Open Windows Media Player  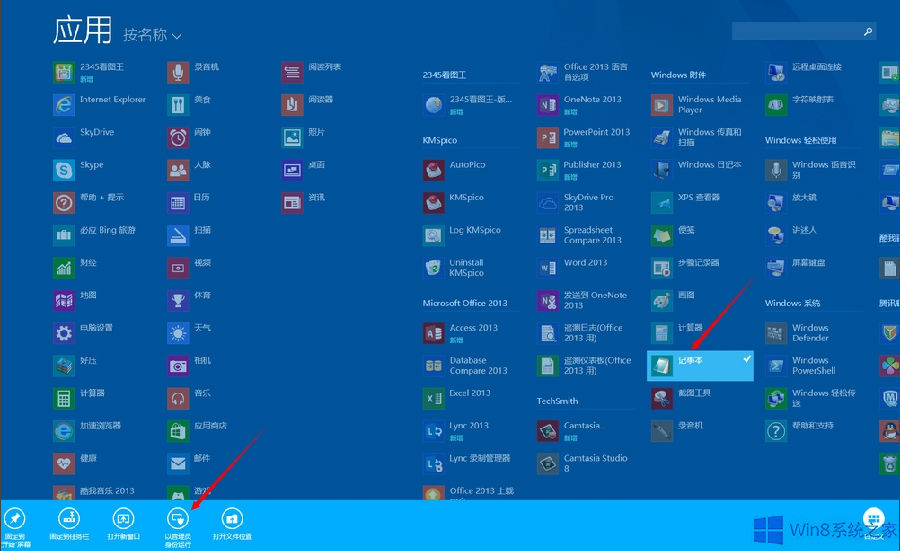click(x=697, y=104)
